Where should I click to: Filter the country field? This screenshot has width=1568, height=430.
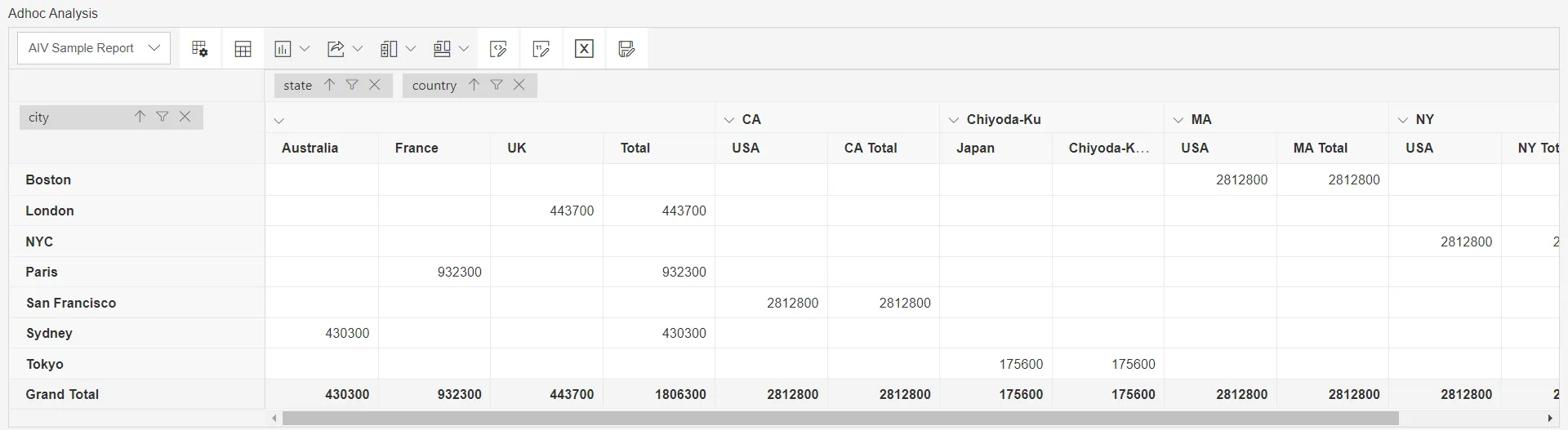497,85
